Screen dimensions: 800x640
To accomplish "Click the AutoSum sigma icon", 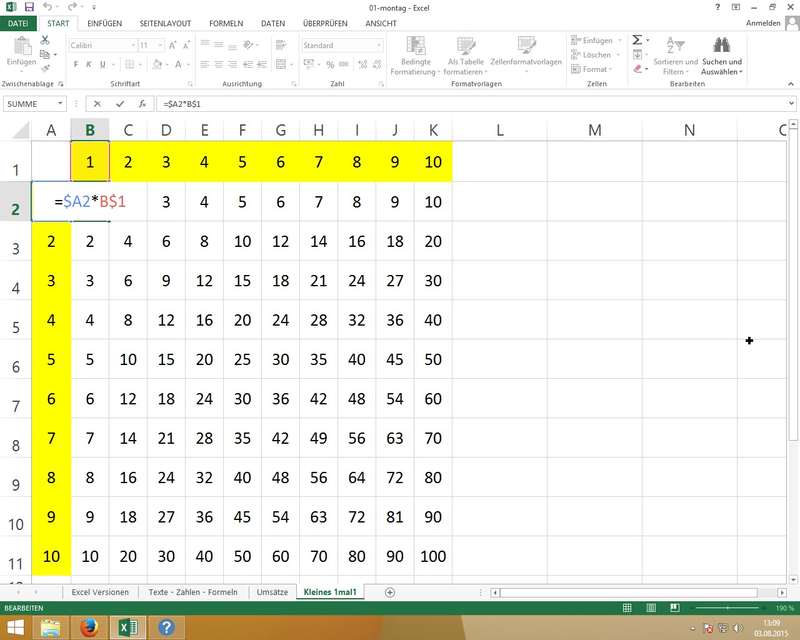I will (637, 40).
